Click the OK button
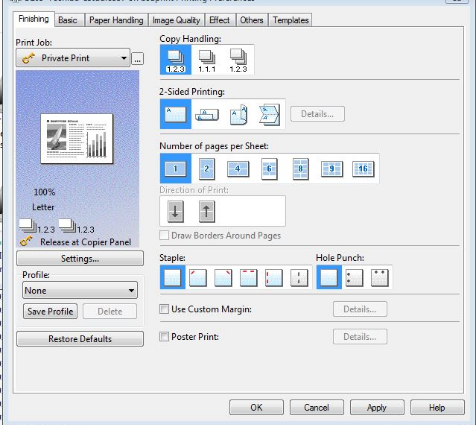This screenshot has height=425, width=476. [x=256, y=407]
